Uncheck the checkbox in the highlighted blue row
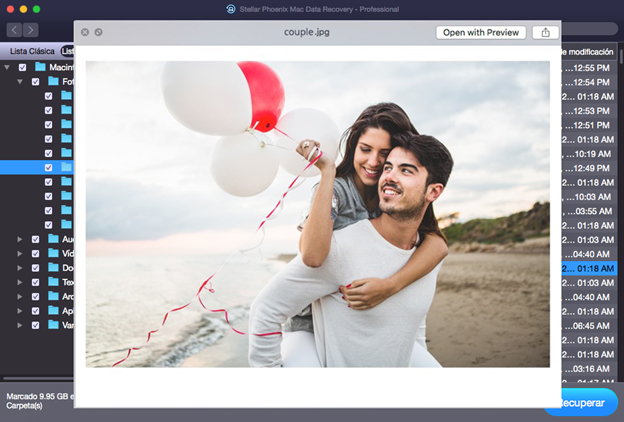The height and width of the screenshot is (422, 624). coord(49,168)
